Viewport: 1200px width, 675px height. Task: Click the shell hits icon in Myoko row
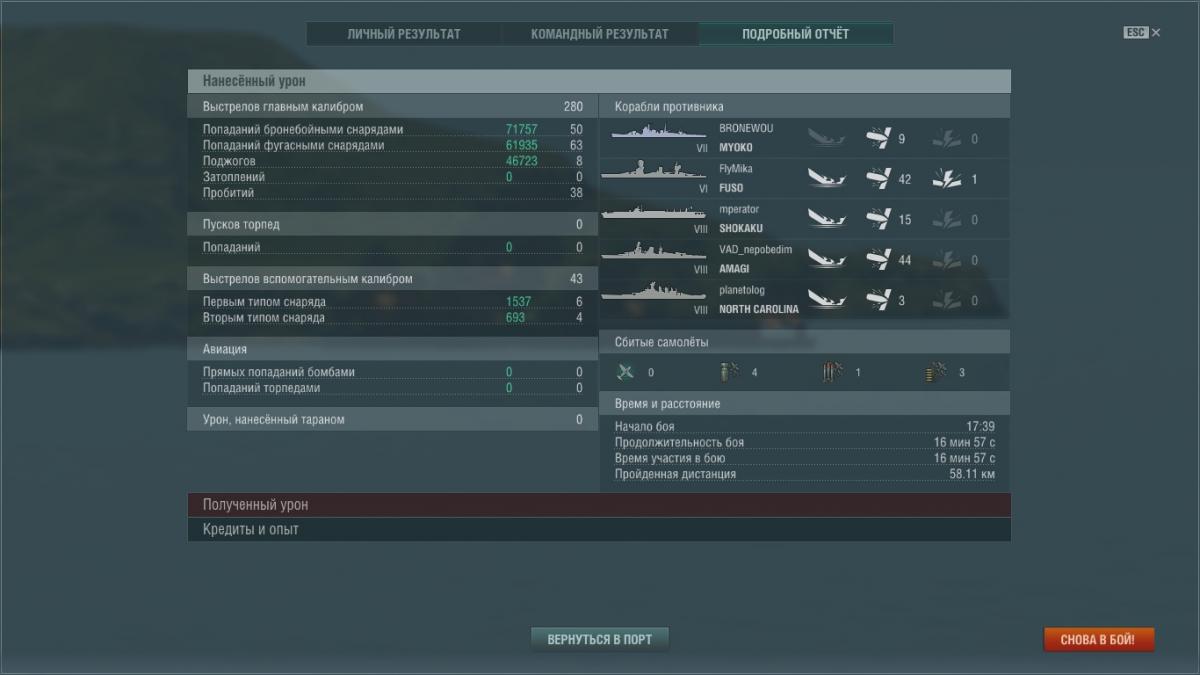point(879,139)
